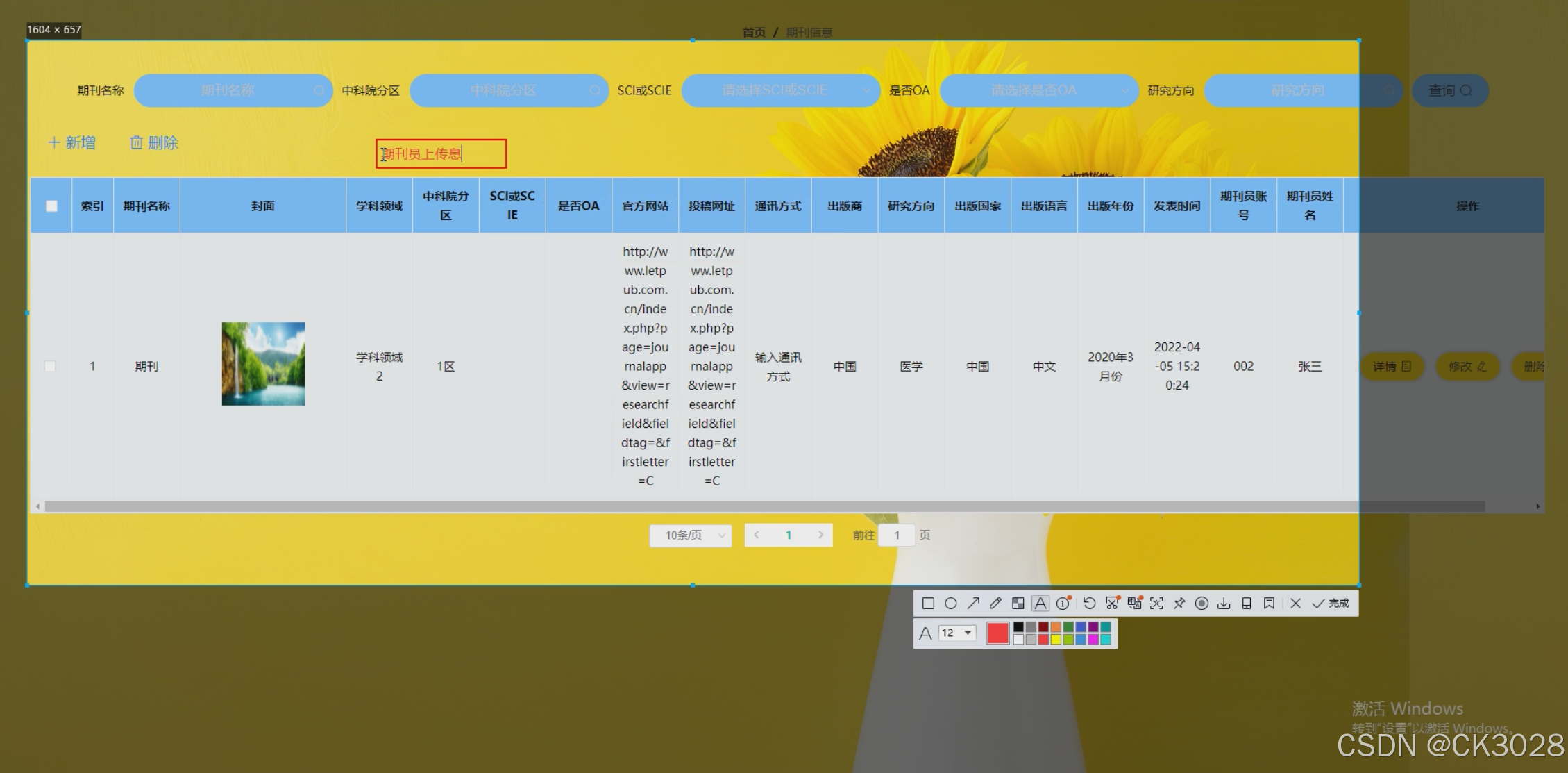The height and width of the screenshot is (773, 1568).
Task: Check the checkbox for row 1
Action: (x=50, y=366)
